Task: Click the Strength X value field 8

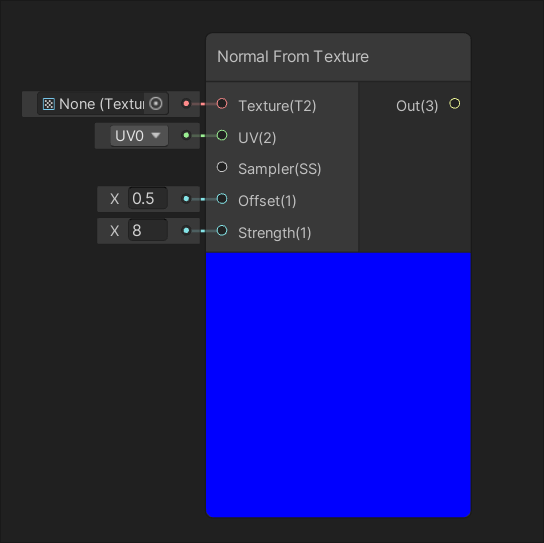Action: click(148, 230)
